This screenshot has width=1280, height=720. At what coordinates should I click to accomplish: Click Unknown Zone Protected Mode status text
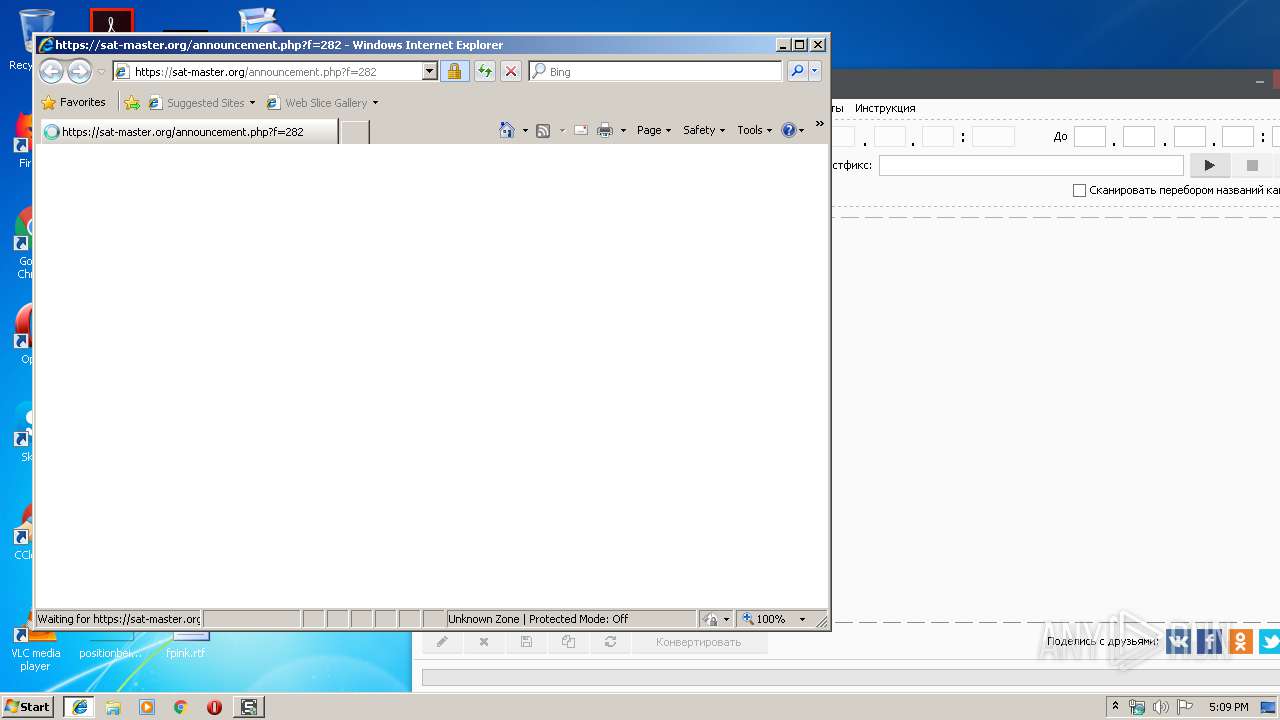[538, 619]
